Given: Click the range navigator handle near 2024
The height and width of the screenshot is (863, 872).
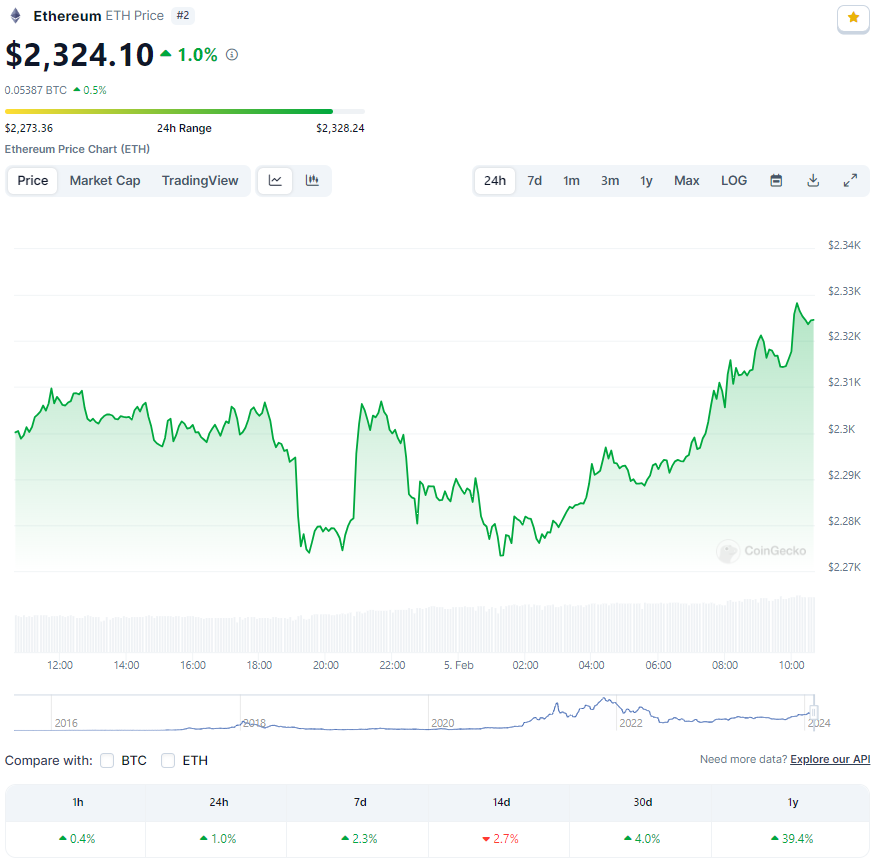Looking at the screenshot, I should click(814, 712).
